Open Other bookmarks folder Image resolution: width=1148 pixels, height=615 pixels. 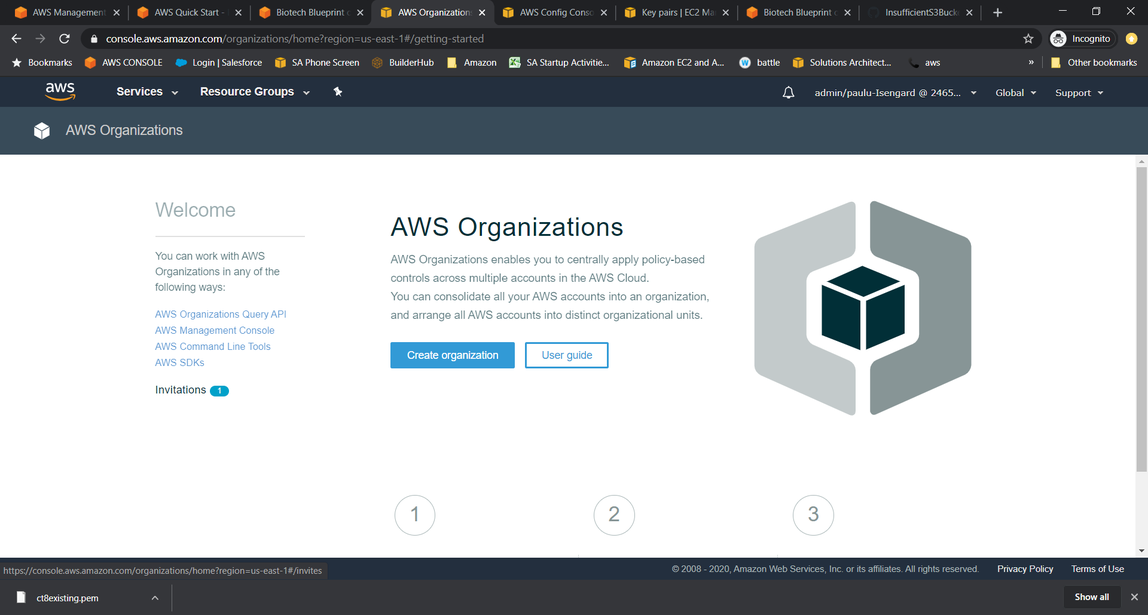[1094, 63]
